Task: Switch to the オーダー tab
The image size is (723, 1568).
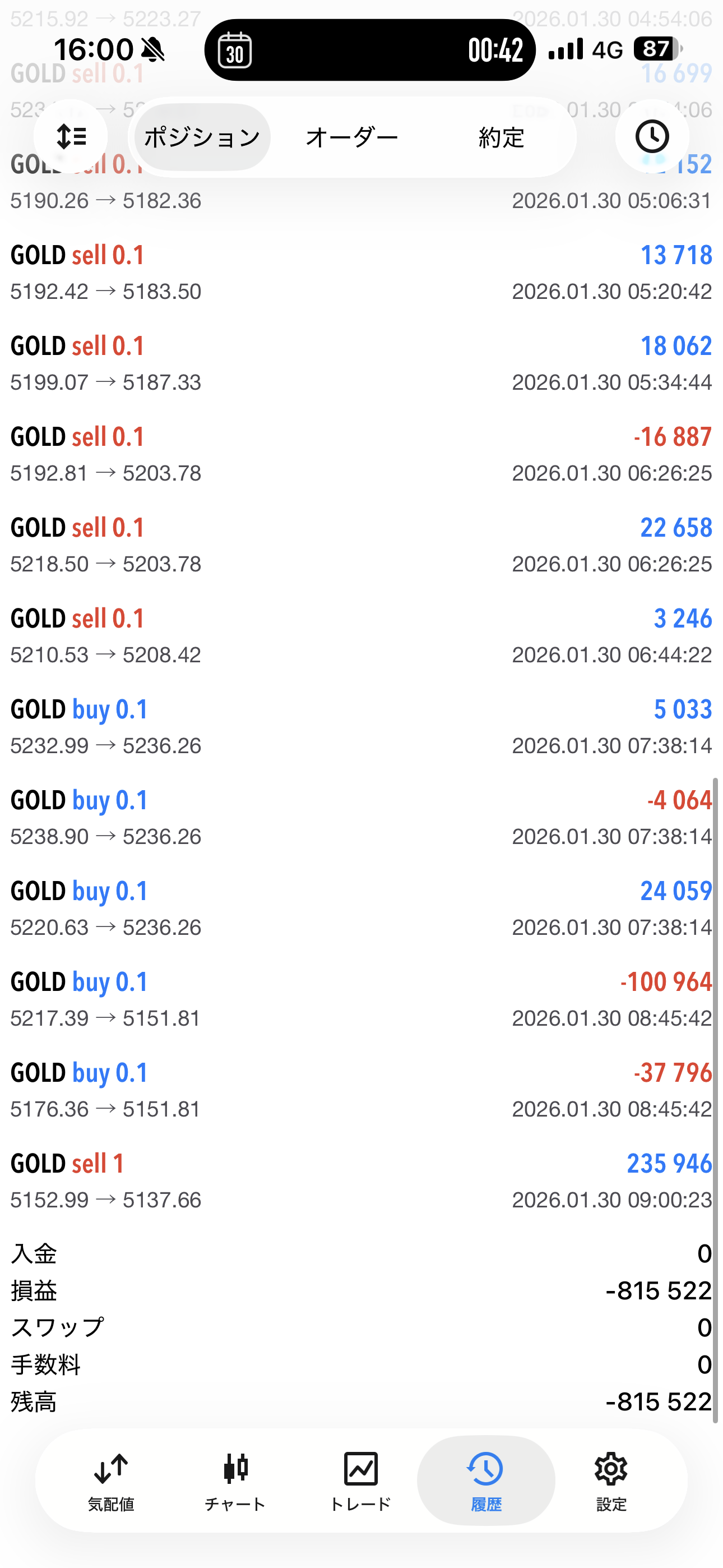Action: pyautogui.click(x=352, y=137)
